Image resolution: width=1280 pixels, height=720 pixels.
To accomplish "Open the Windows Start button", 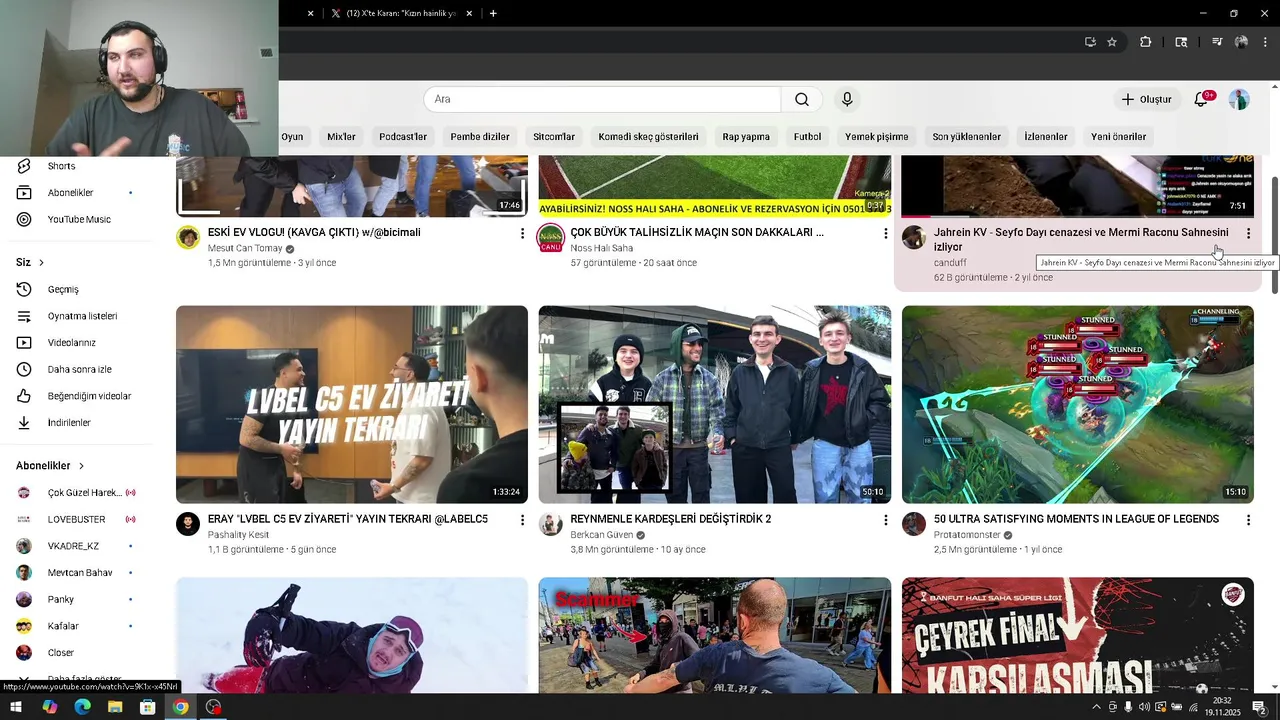I will coord(16,707).
